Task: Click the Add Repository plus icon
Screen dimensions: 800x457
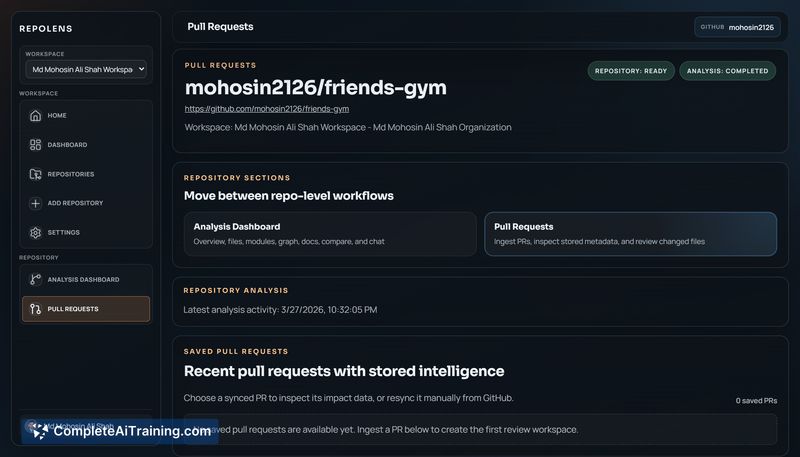Action: point(36,203)
